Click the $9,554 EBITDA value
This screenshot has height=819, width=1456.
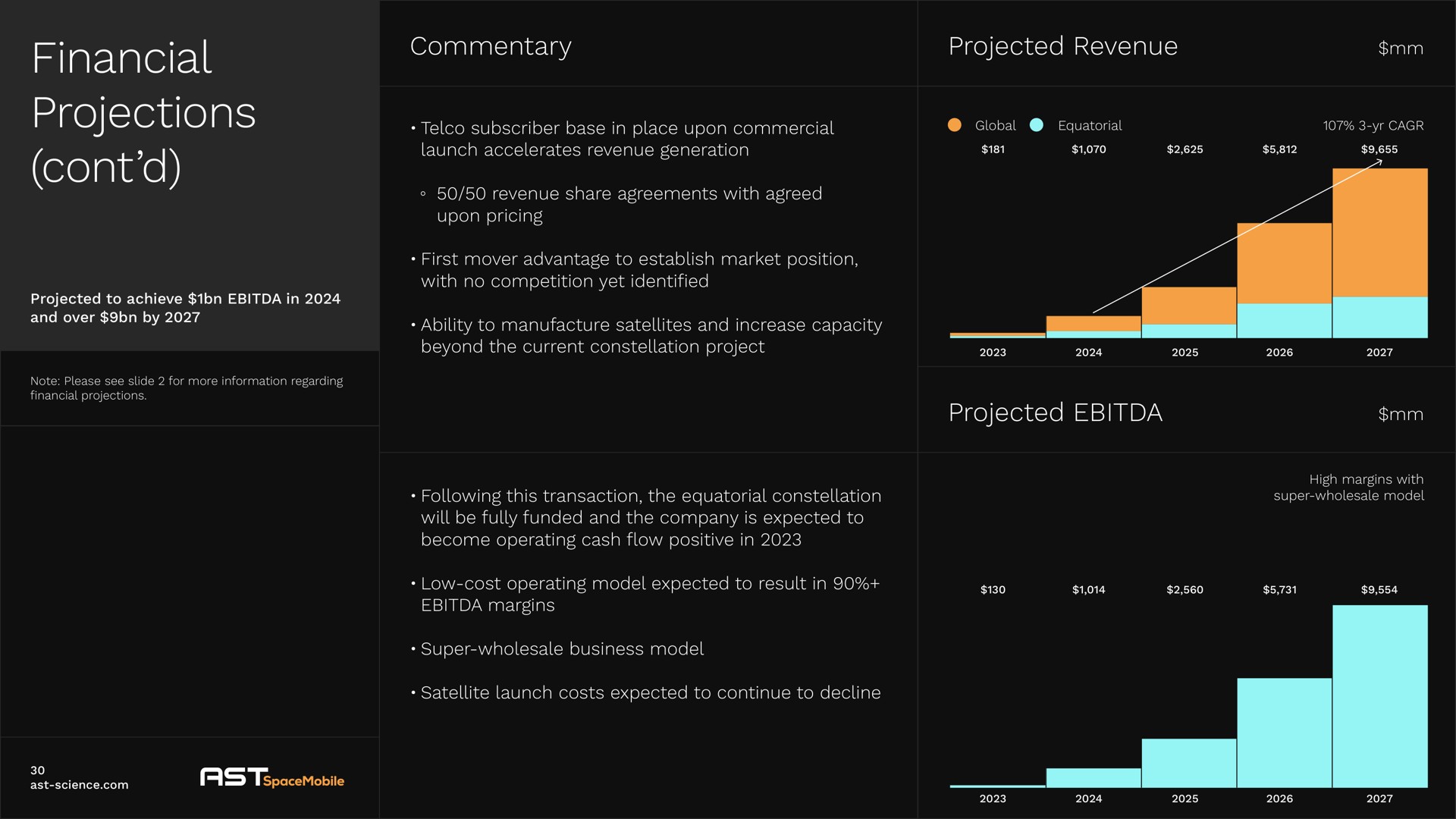click(x=1379, y=590)
